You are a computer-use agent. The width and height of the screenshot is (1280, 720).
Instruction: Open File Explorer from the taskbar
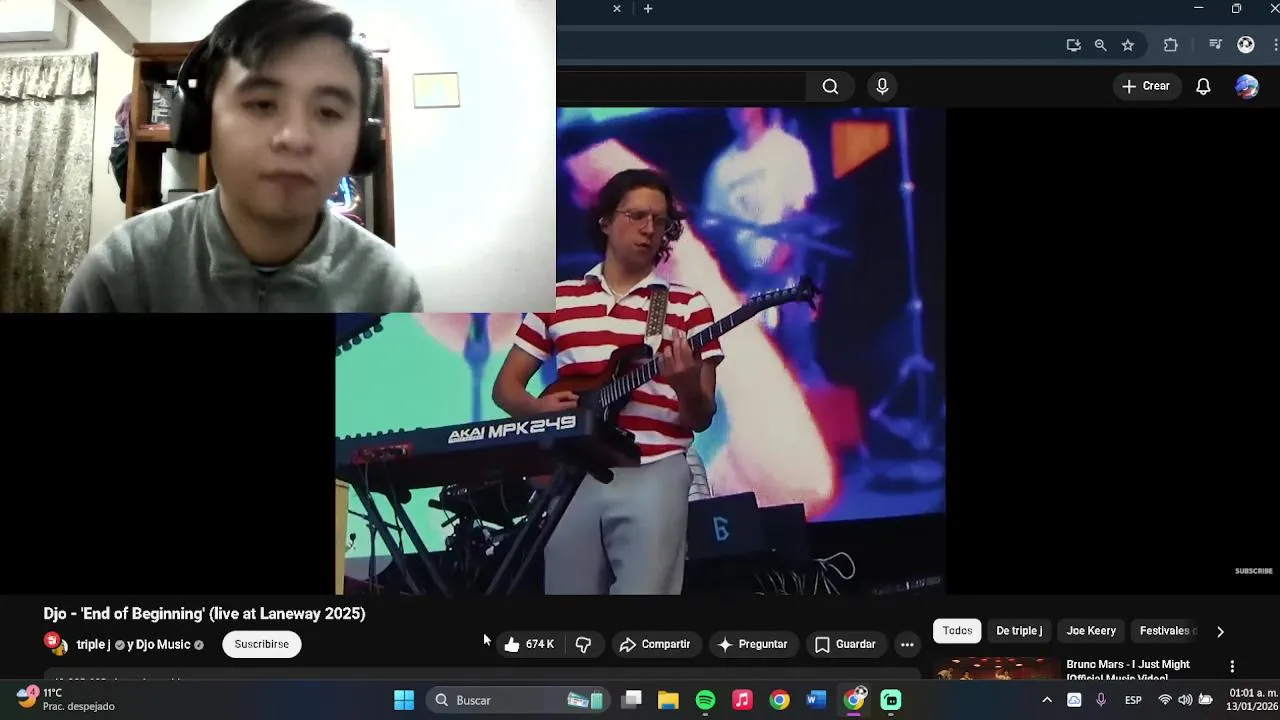(668, 700)
